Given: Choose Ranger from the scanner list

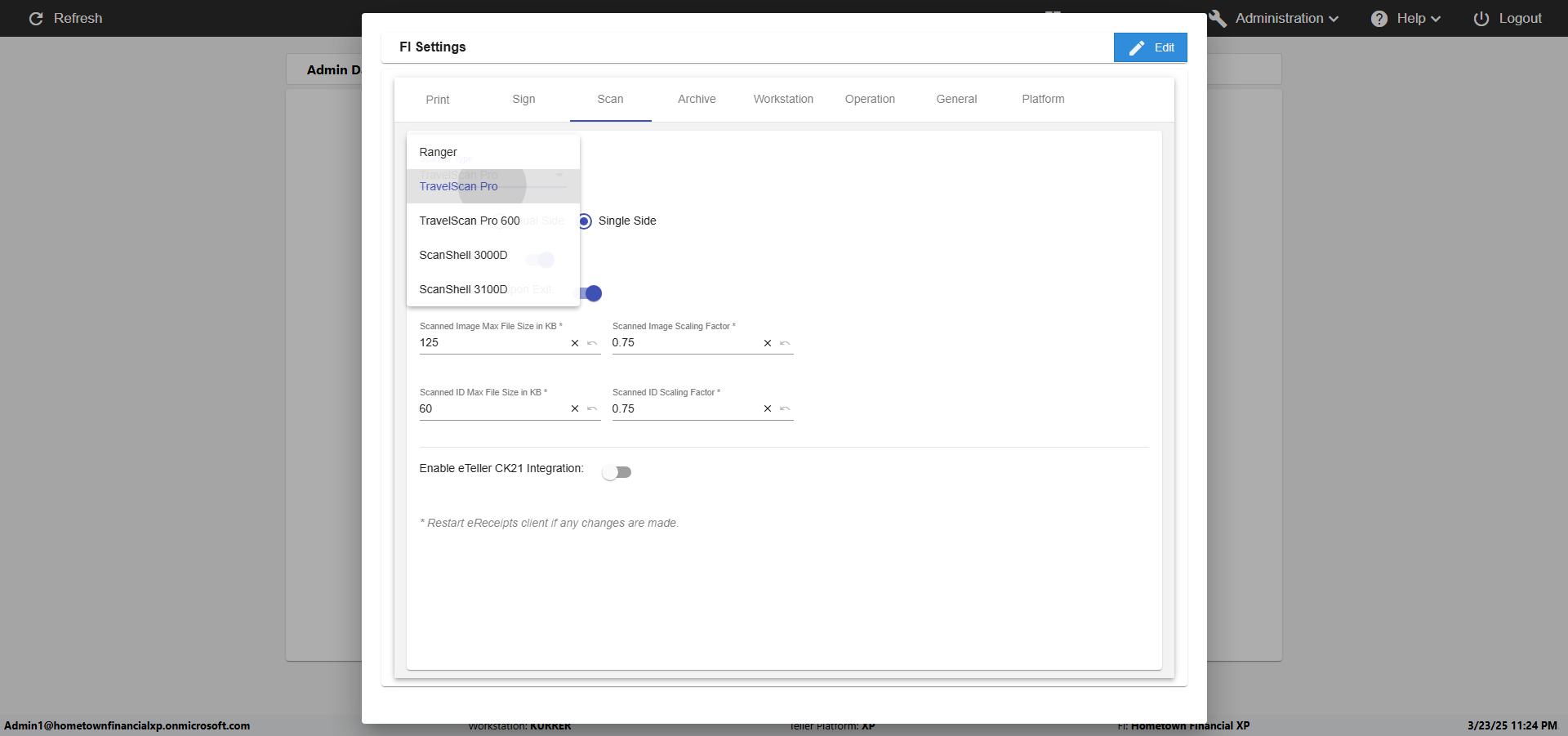Looking at the screenshot, I should point(493,152).
